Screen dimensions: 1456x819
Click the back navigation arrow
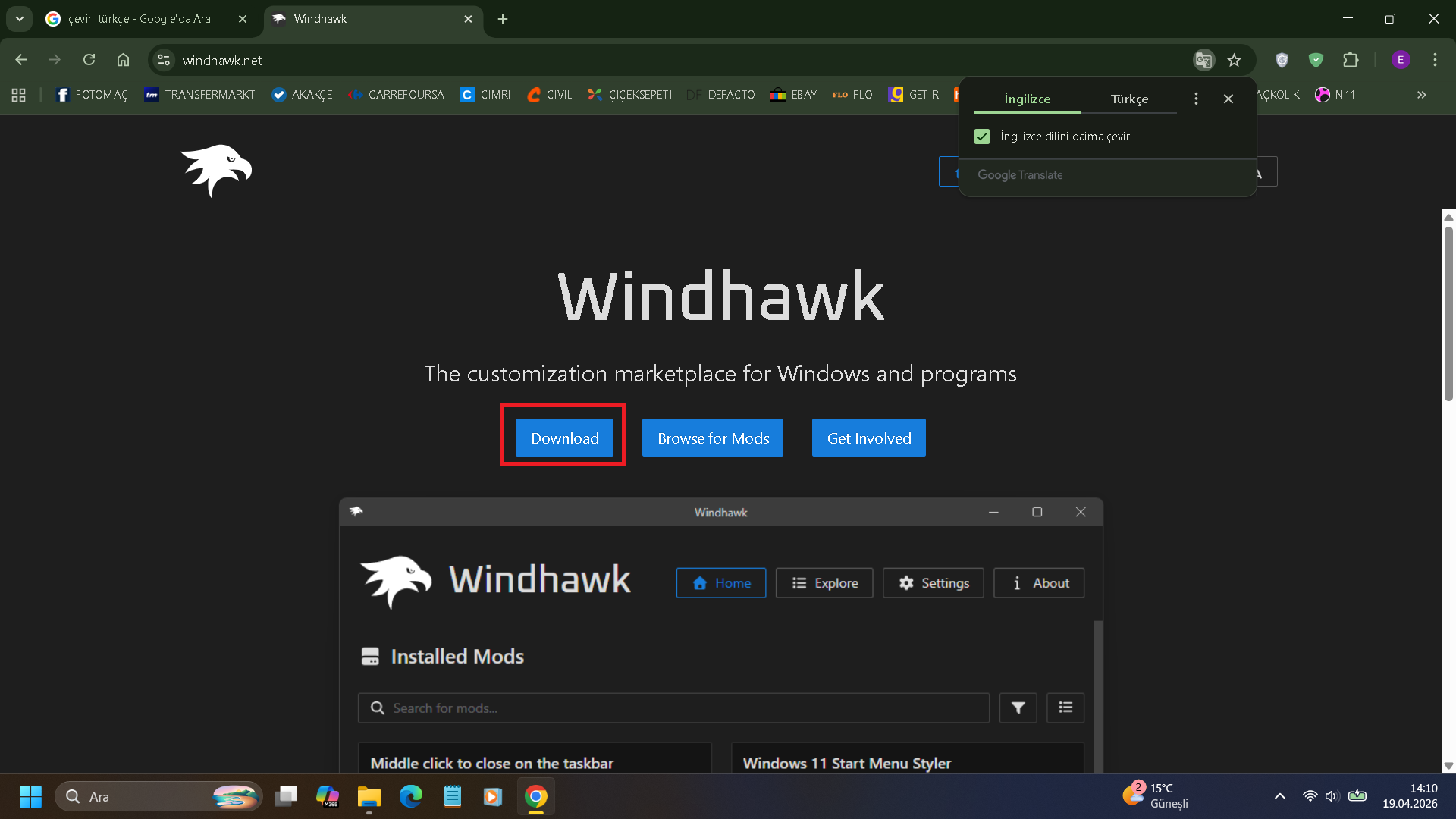tap(20, 60)
